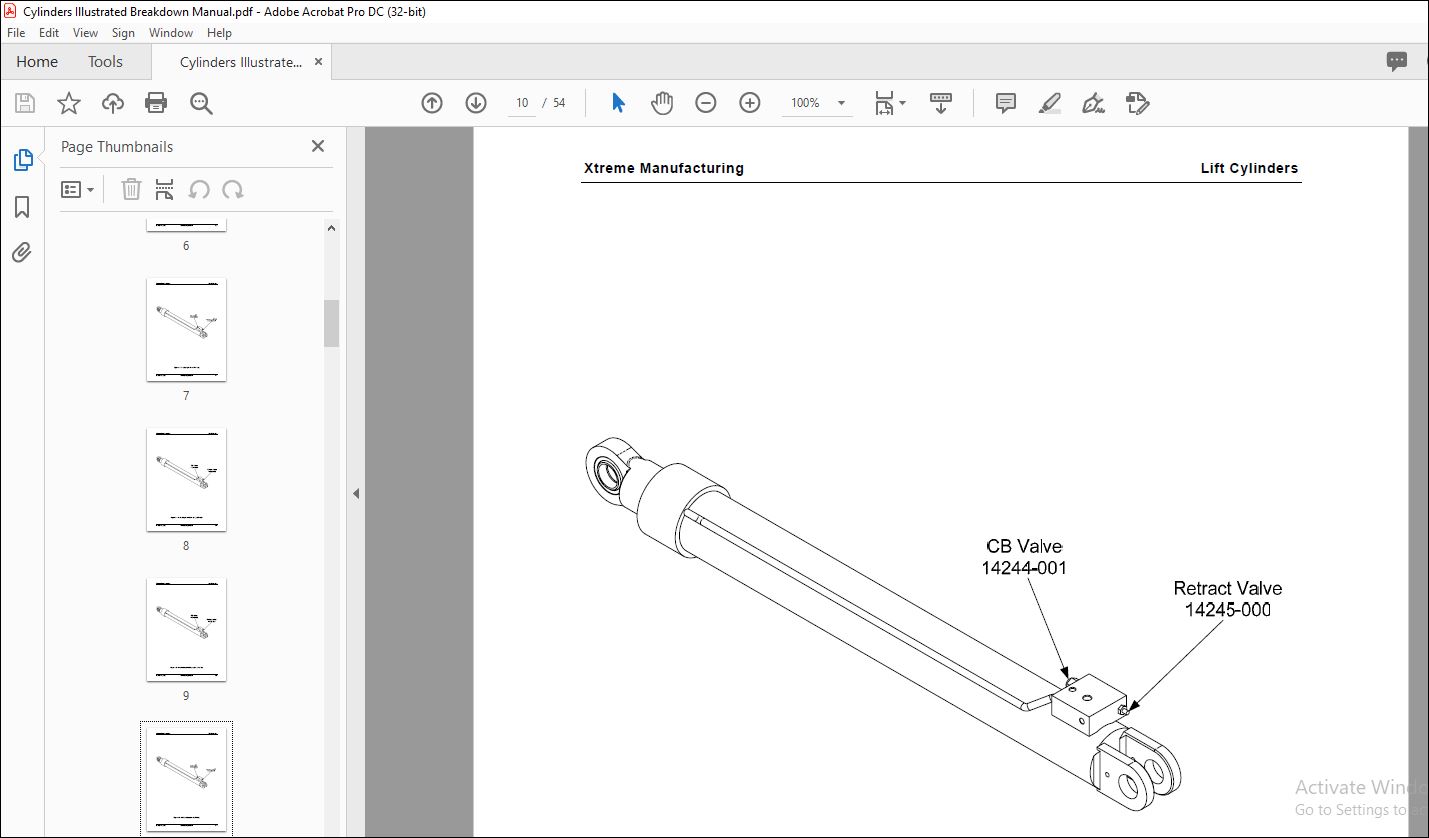Select the highlighted page 10 thumbnail
1429x838 pixels.
click(186, 780)
